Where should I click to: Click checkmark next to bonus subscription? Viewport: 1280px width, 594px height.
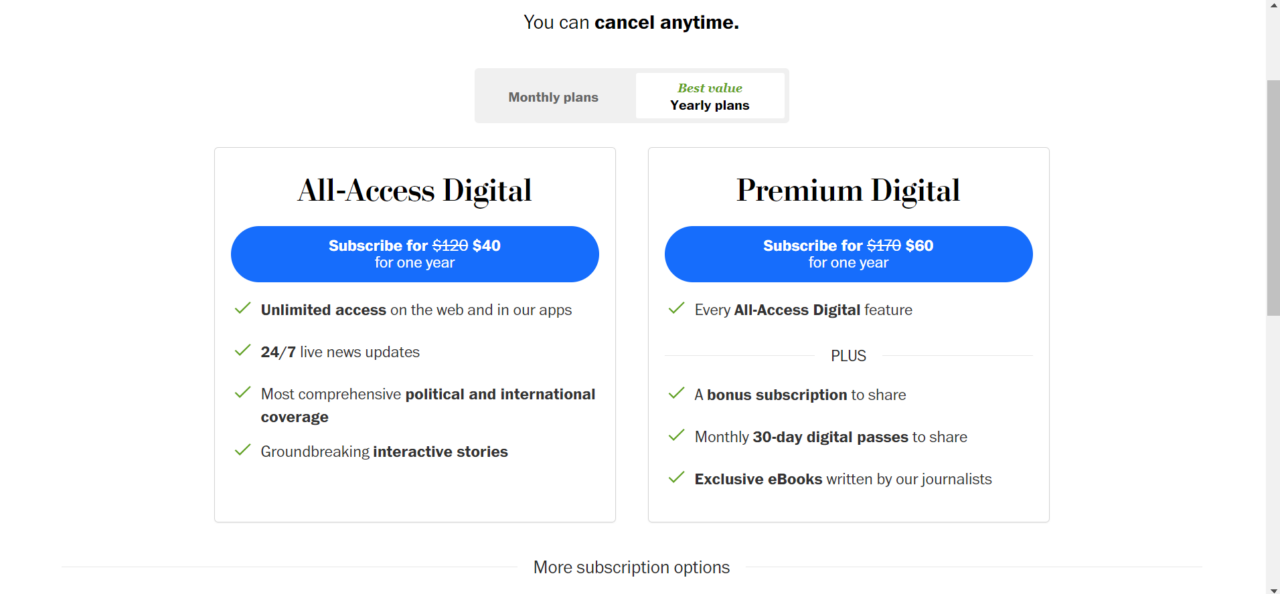(676, 394)
